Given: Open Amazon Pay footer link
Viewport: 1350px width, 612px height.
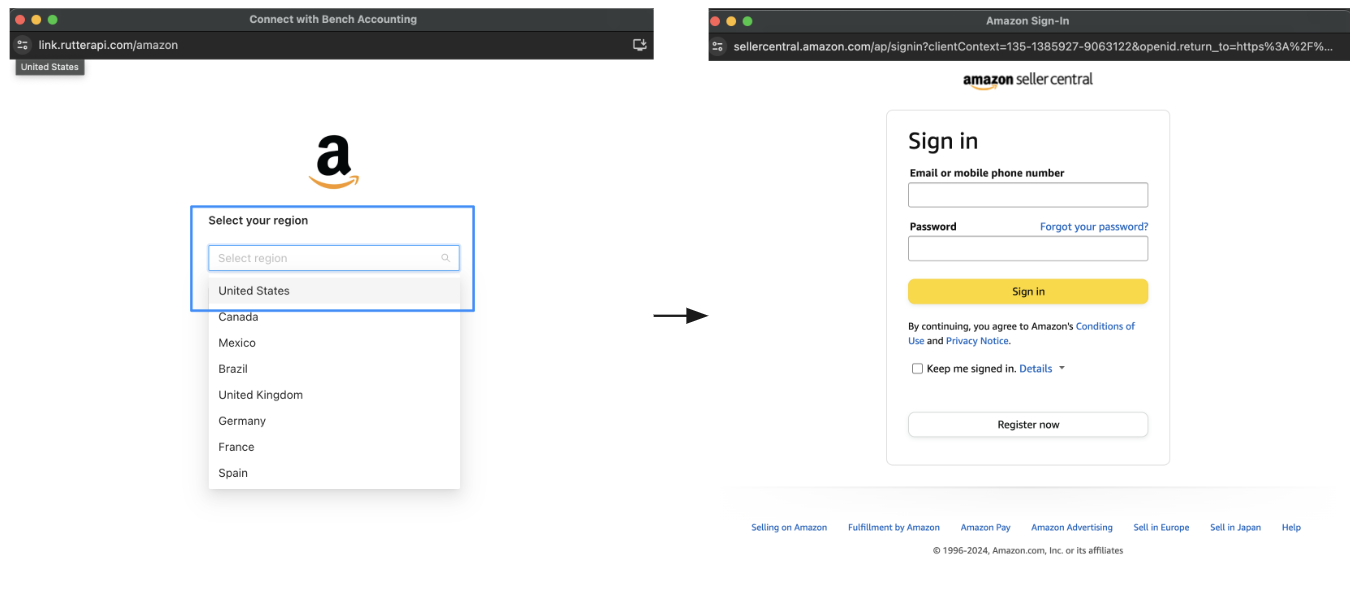Looking at the screenshot, I should (x=986, y=527).
